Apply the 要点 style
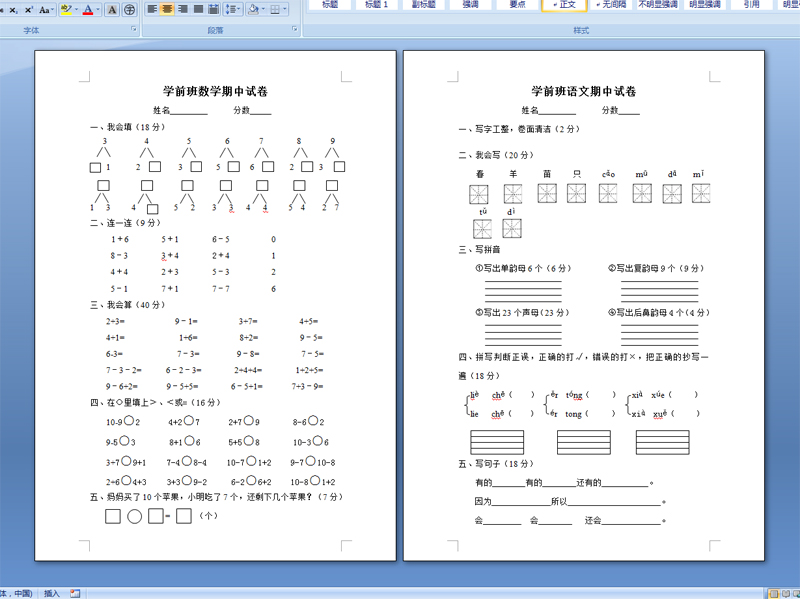800x599 pixels. tap(517, 5)
